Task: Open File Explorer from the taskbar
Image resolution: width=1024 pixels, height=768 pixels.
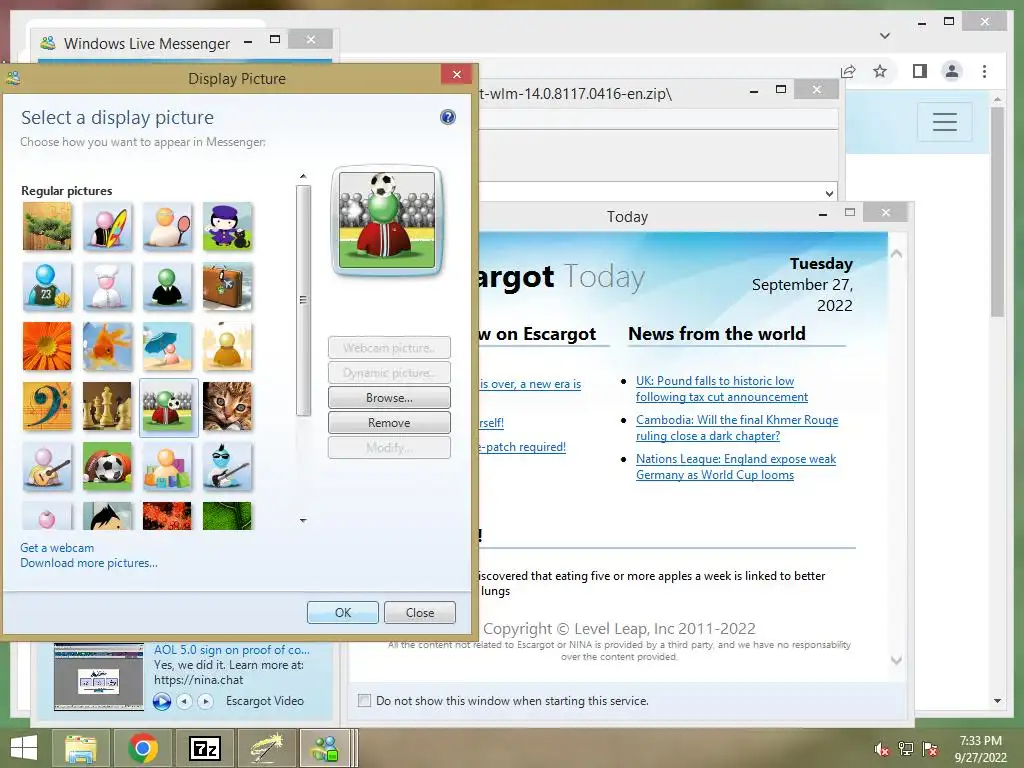Action: [x=80, y=748]
